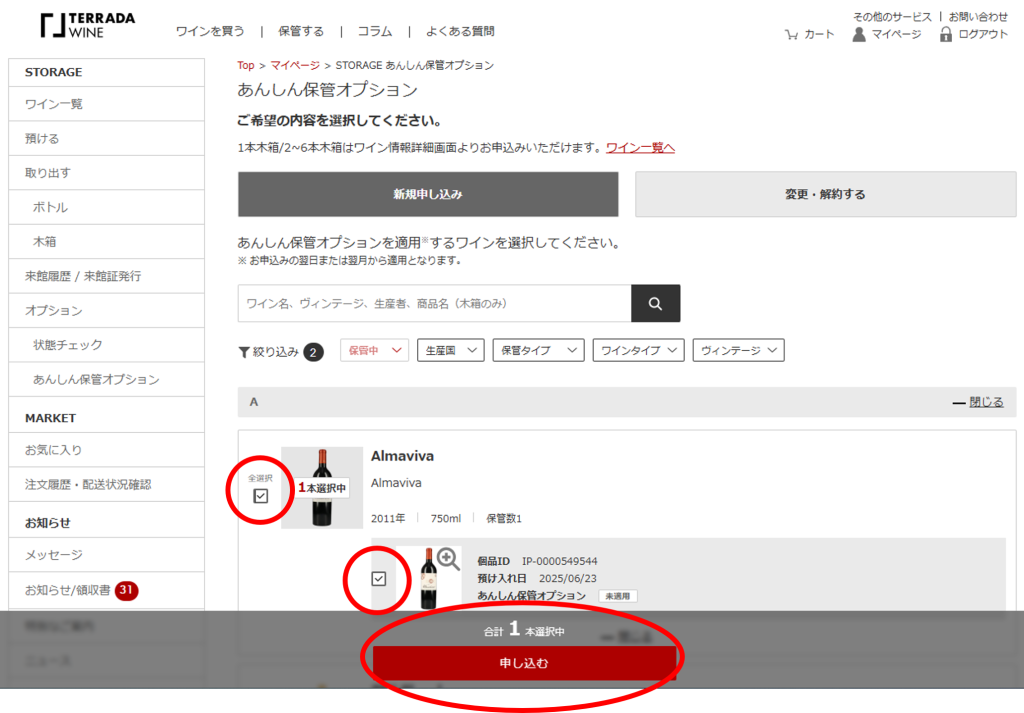The image size is (1024, 713).
Task: Select the 変更・解約する tab
Action: 825,194
